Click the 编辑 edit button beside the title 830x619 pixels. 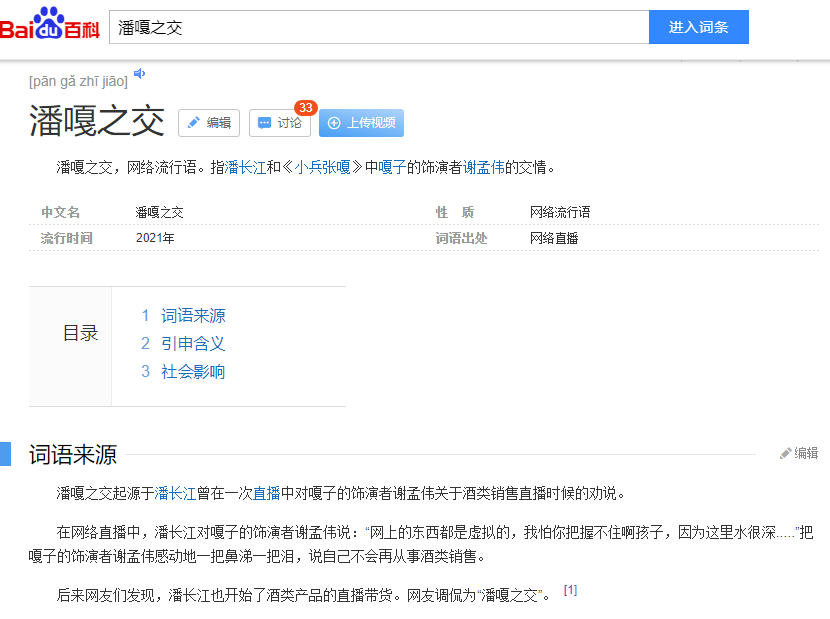[209, 123]
